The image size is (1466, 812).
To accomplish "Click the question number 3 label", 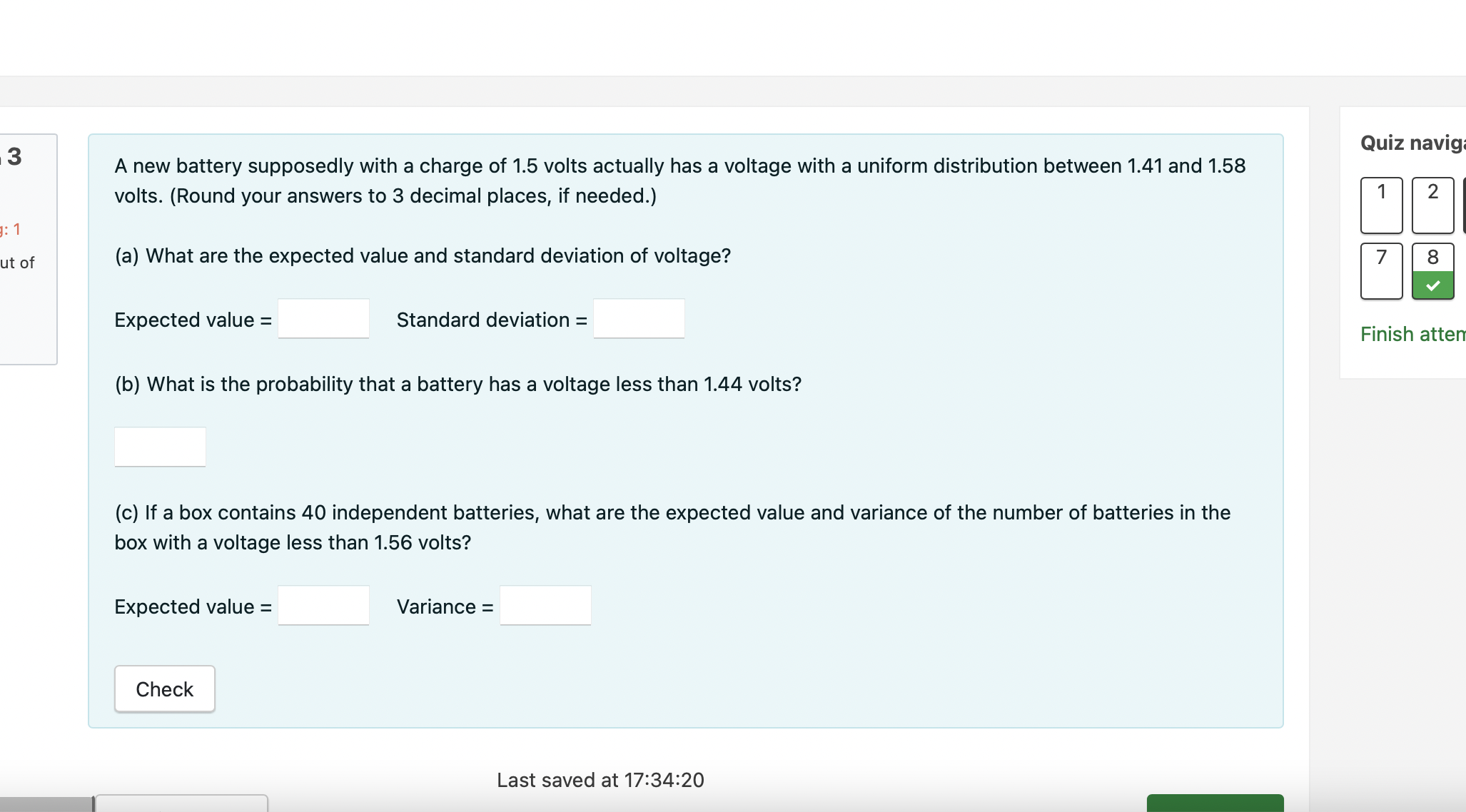I will (14, 157).
